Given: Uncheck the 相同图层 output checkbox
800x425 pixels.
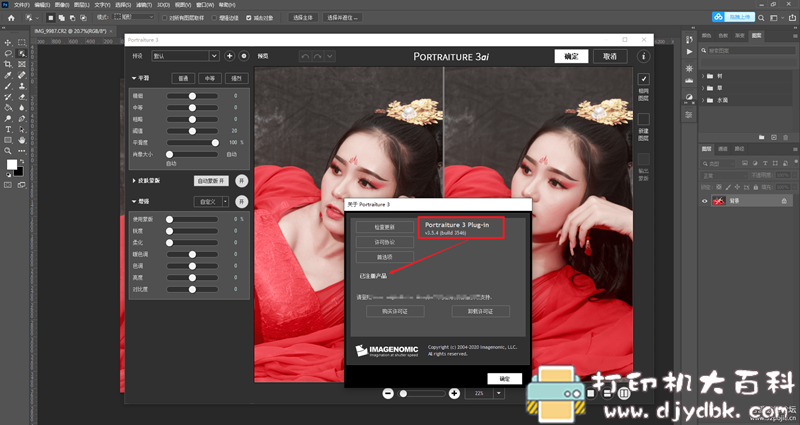Looking at the screenshot, I should click(x=643, y=79).
